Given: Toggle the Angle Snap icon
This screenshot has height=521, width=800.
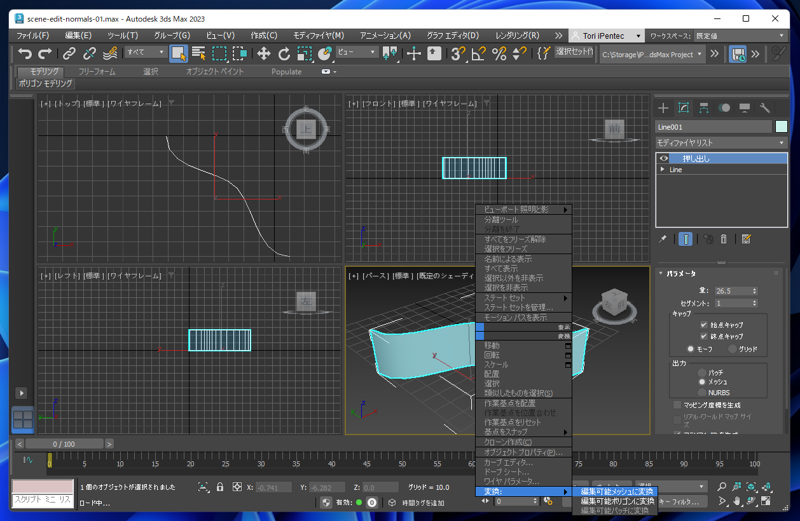Looking at the screenshot, I should coord(478,53).
